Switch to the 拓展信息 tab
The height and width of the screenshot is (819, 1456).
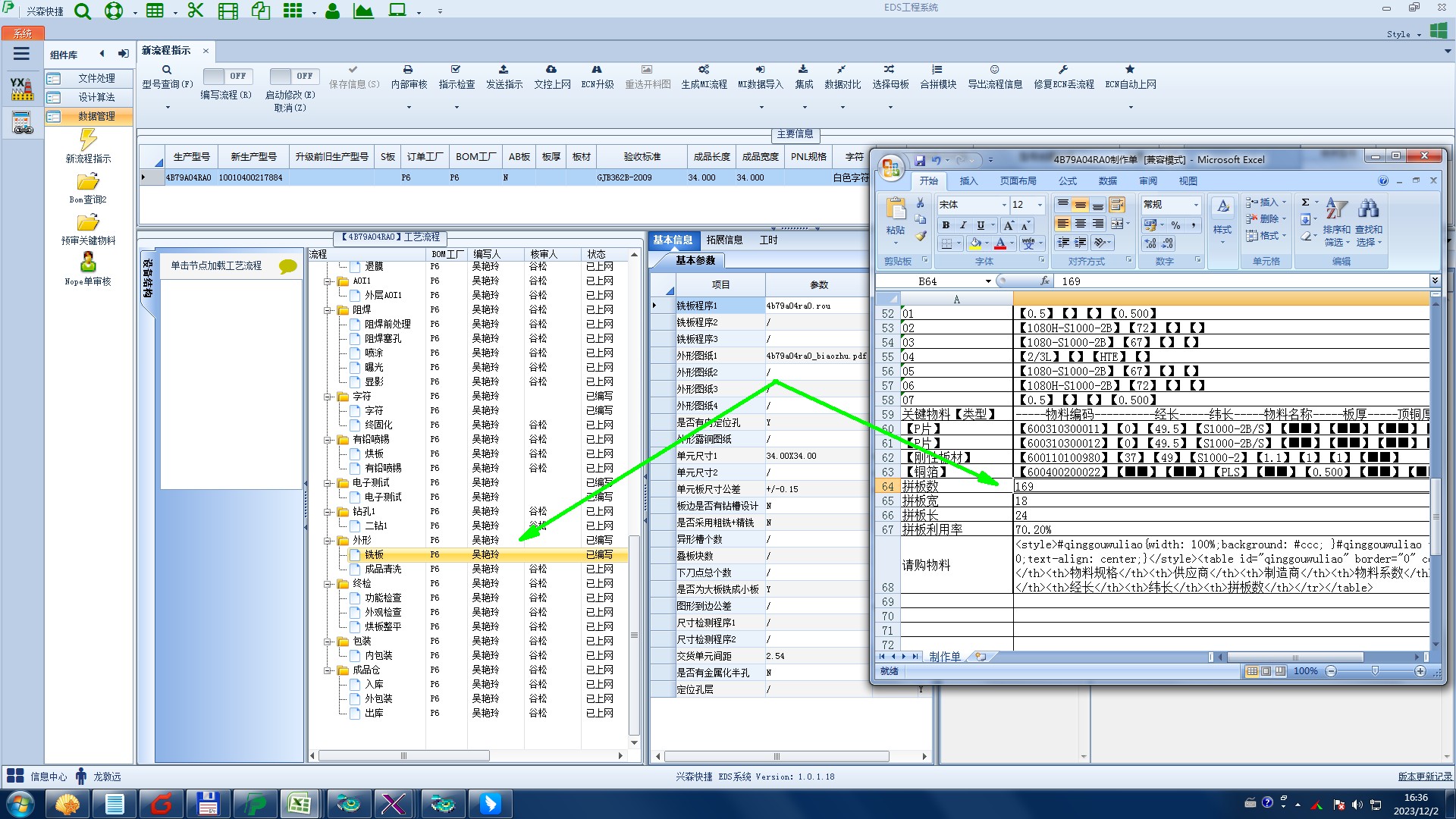[x=724, y=240]
